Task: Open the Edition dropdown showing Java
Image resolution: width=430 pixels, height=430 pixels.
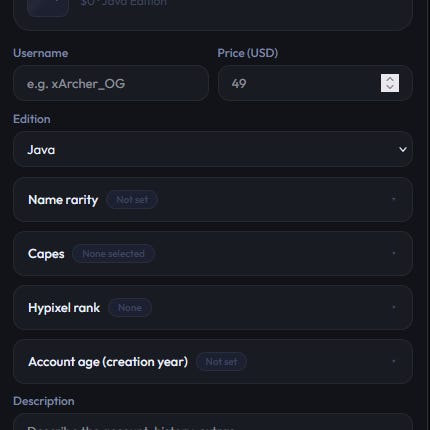Action: pos(213,149)
